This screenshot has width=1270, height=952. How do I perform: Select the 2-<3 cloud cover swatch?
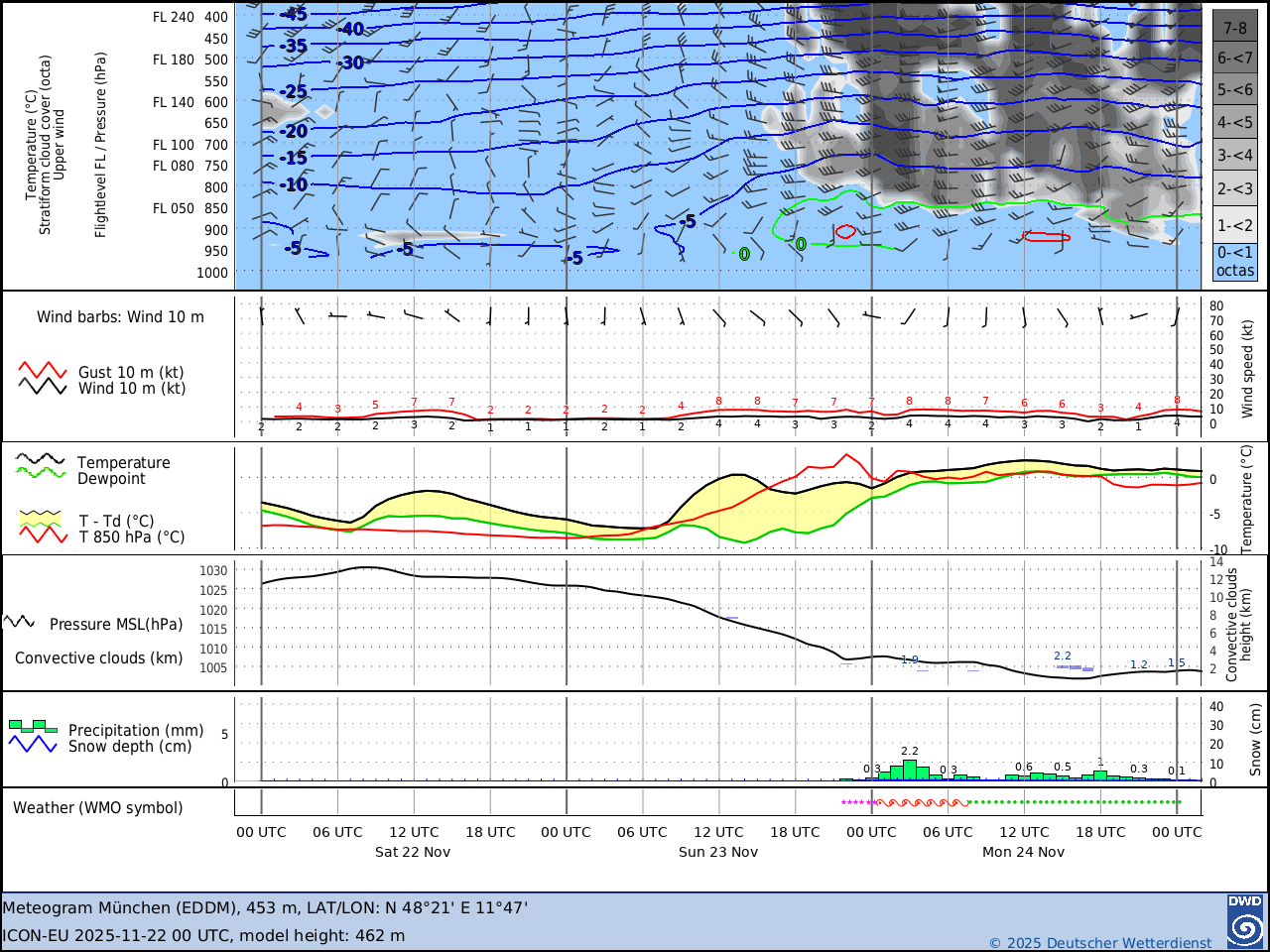(x=1235, y=188)
